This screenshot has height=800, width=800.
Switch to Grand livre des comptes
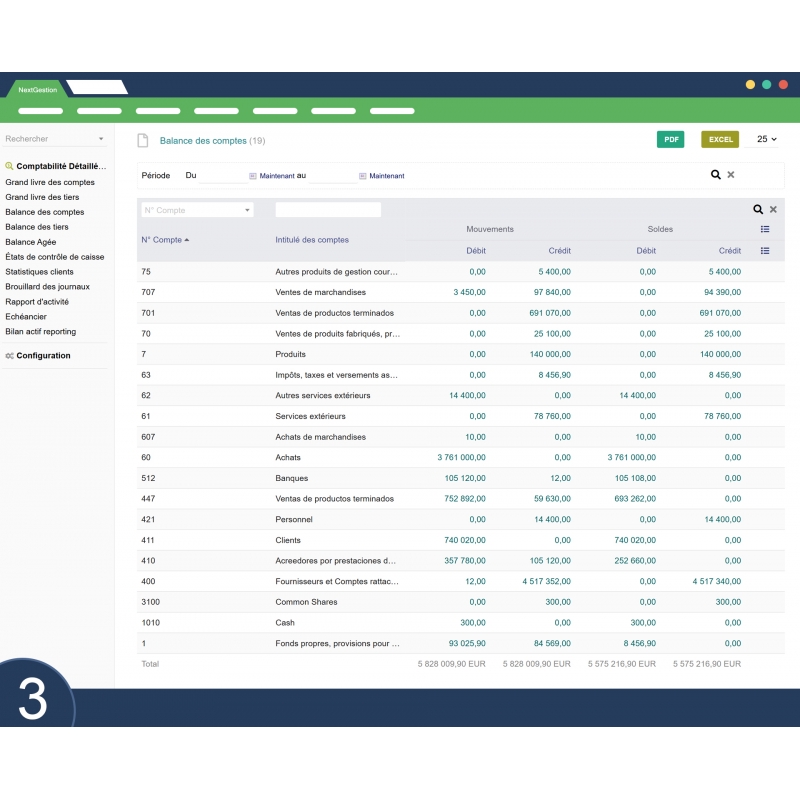coord(51,182)
